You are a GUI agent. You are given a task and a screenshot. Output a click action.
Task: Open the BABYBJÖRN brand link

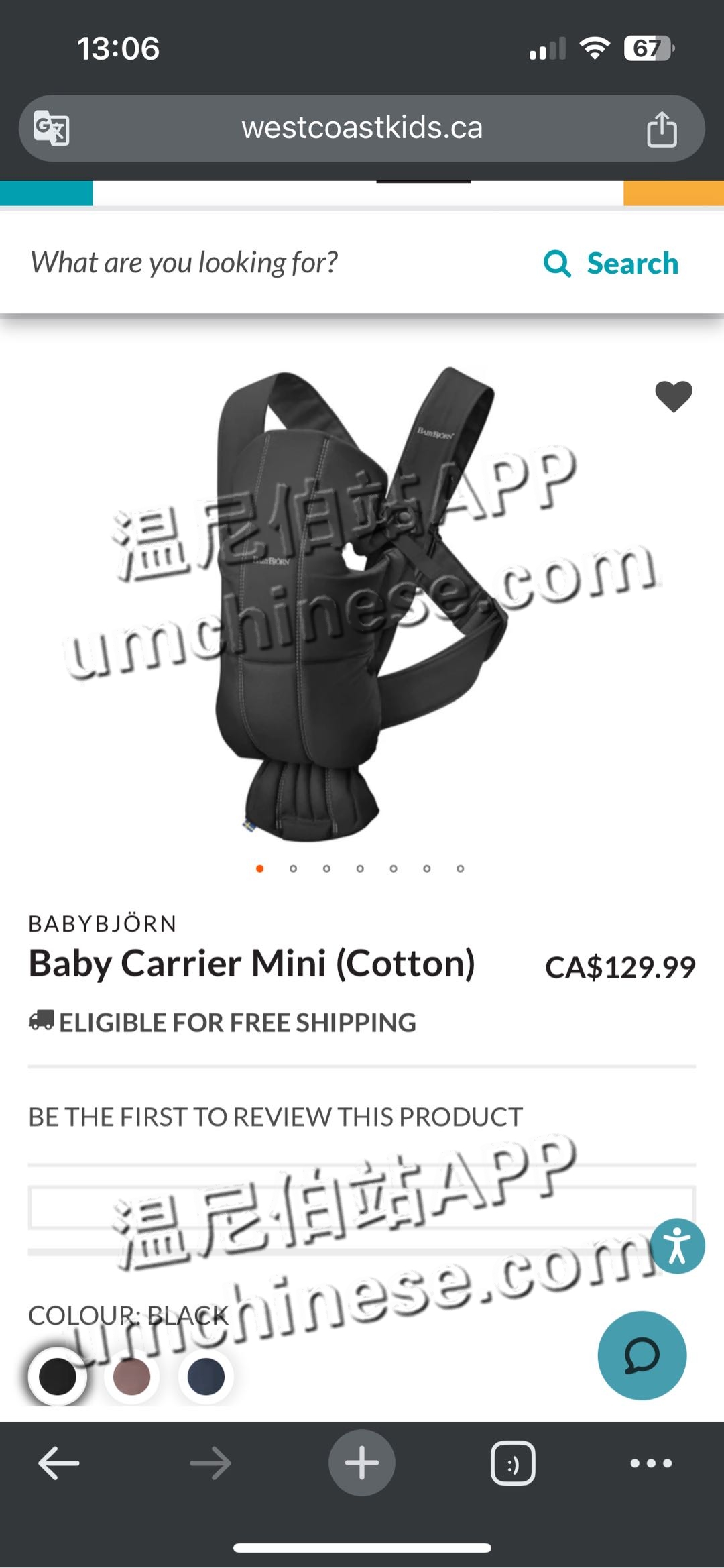103,924
